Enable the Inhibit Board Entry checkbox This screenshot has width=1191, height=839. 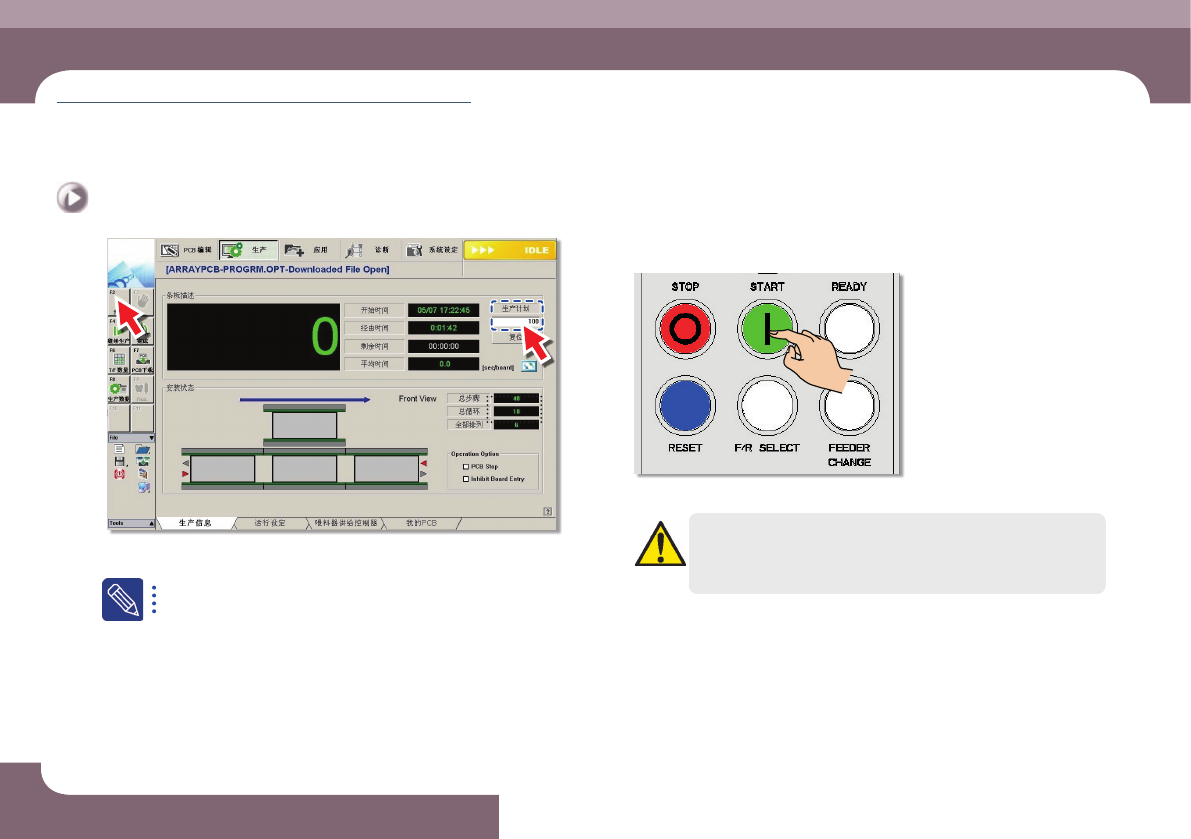point(466,479)
